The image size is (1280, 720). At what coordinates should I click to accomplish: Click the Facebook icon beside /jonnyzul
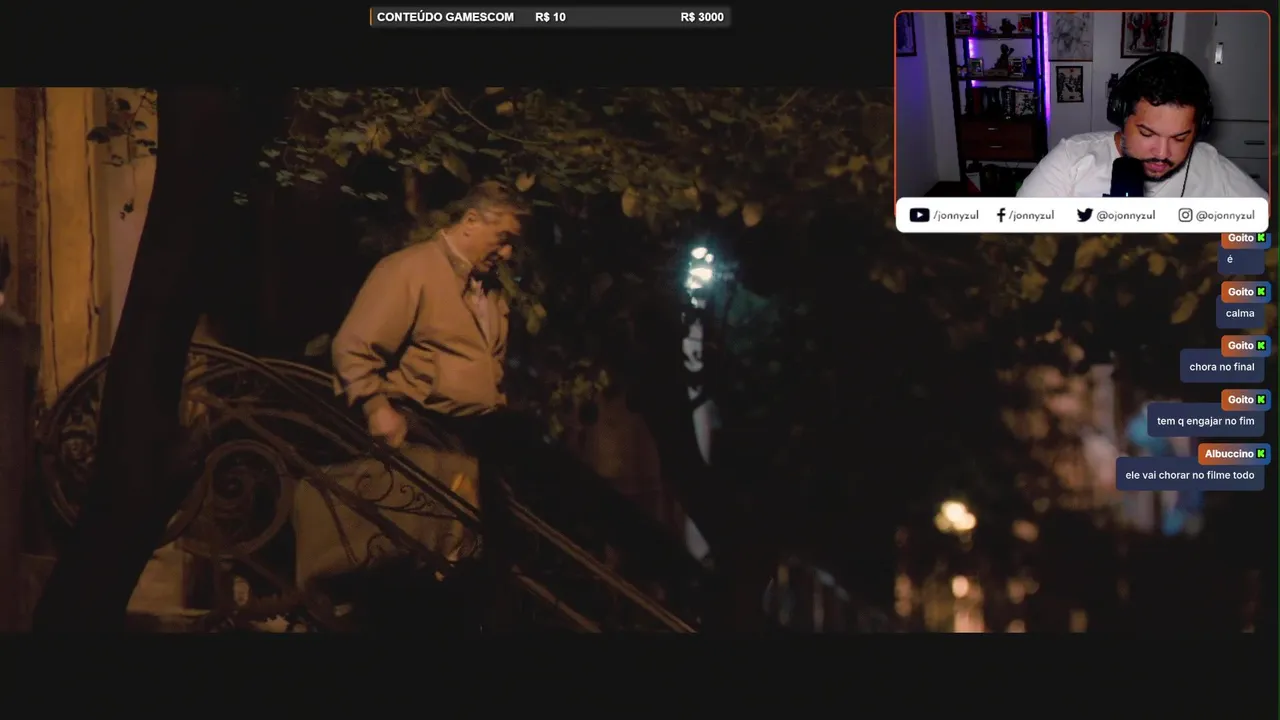pos(1001,215)
